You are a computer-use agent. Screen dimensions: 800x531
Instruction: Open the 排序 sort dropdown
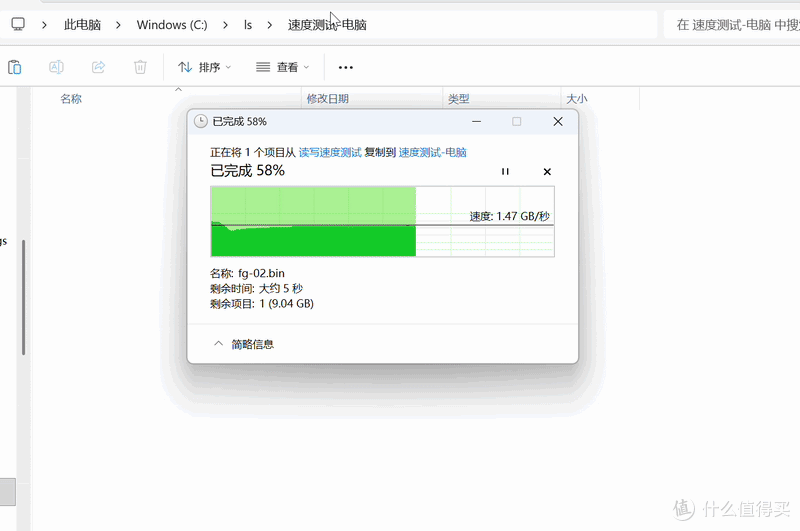click(x=204, y=67)
